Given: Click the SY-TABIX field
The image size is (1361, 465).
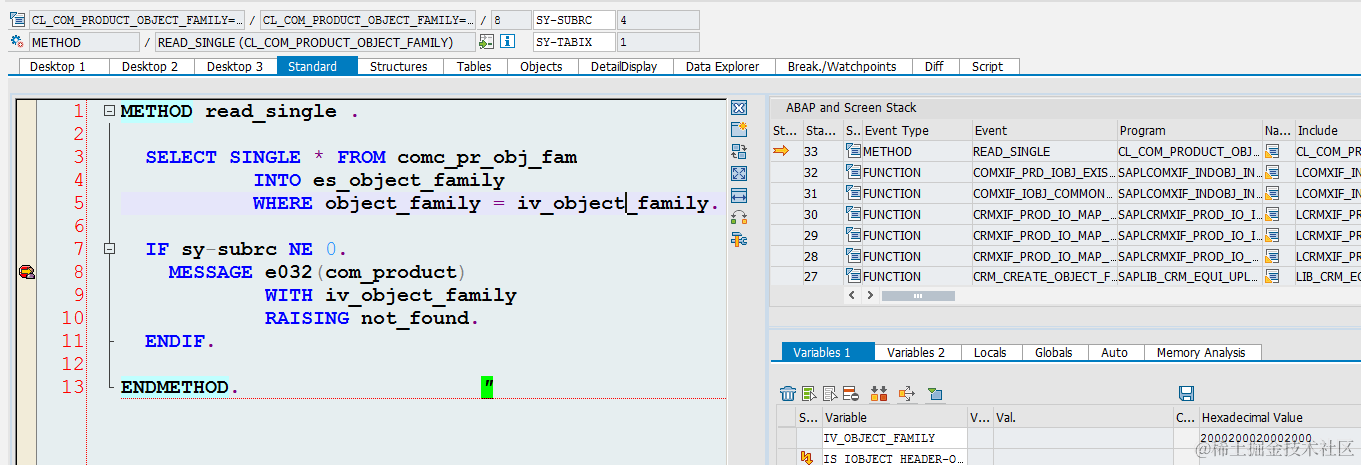Looking at the screenshot, I should click(x=573, y=42).
